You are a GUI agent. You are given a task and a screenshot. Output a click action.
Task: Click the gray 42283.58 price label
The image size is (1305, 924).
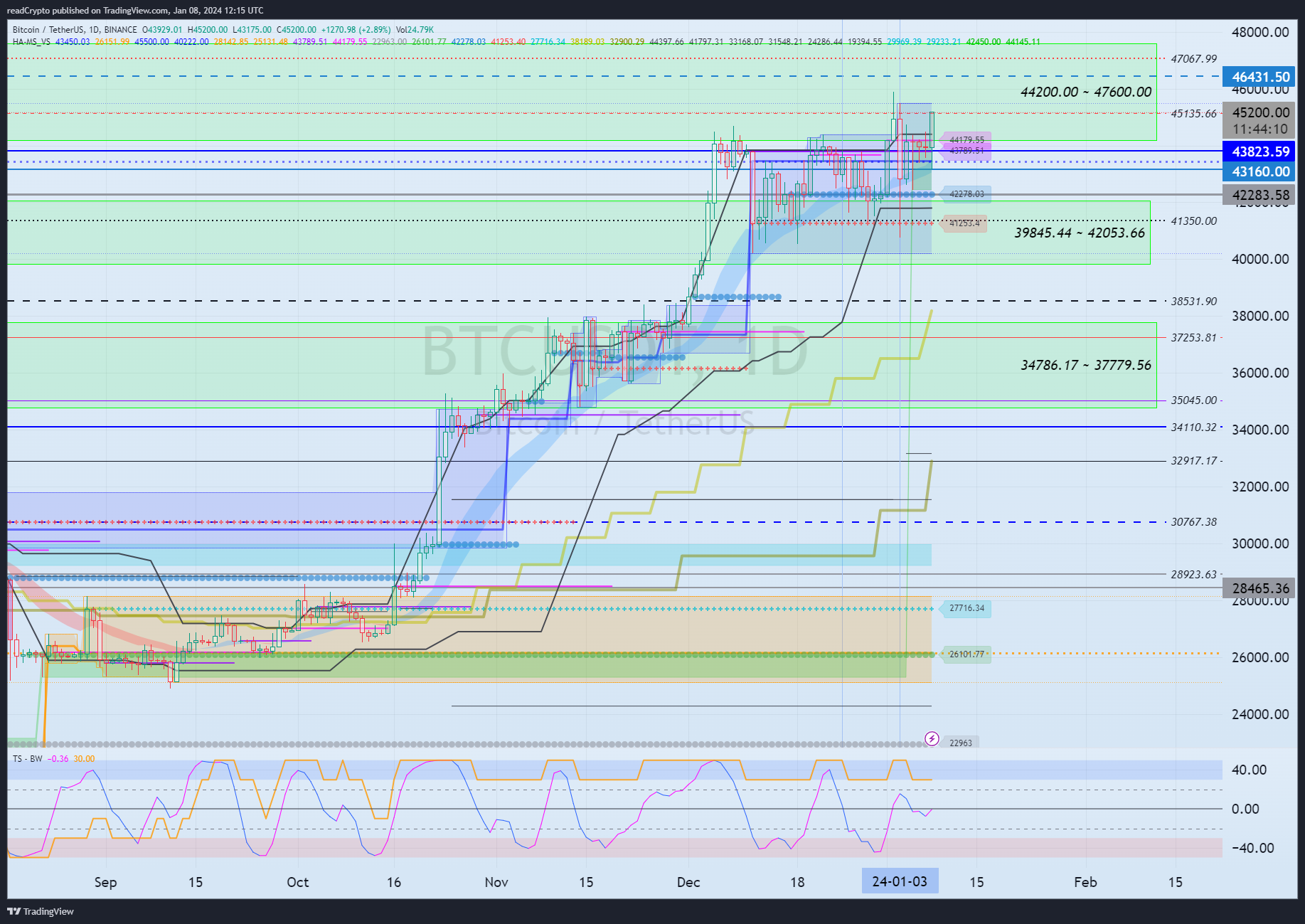(x=1260, y=195)
